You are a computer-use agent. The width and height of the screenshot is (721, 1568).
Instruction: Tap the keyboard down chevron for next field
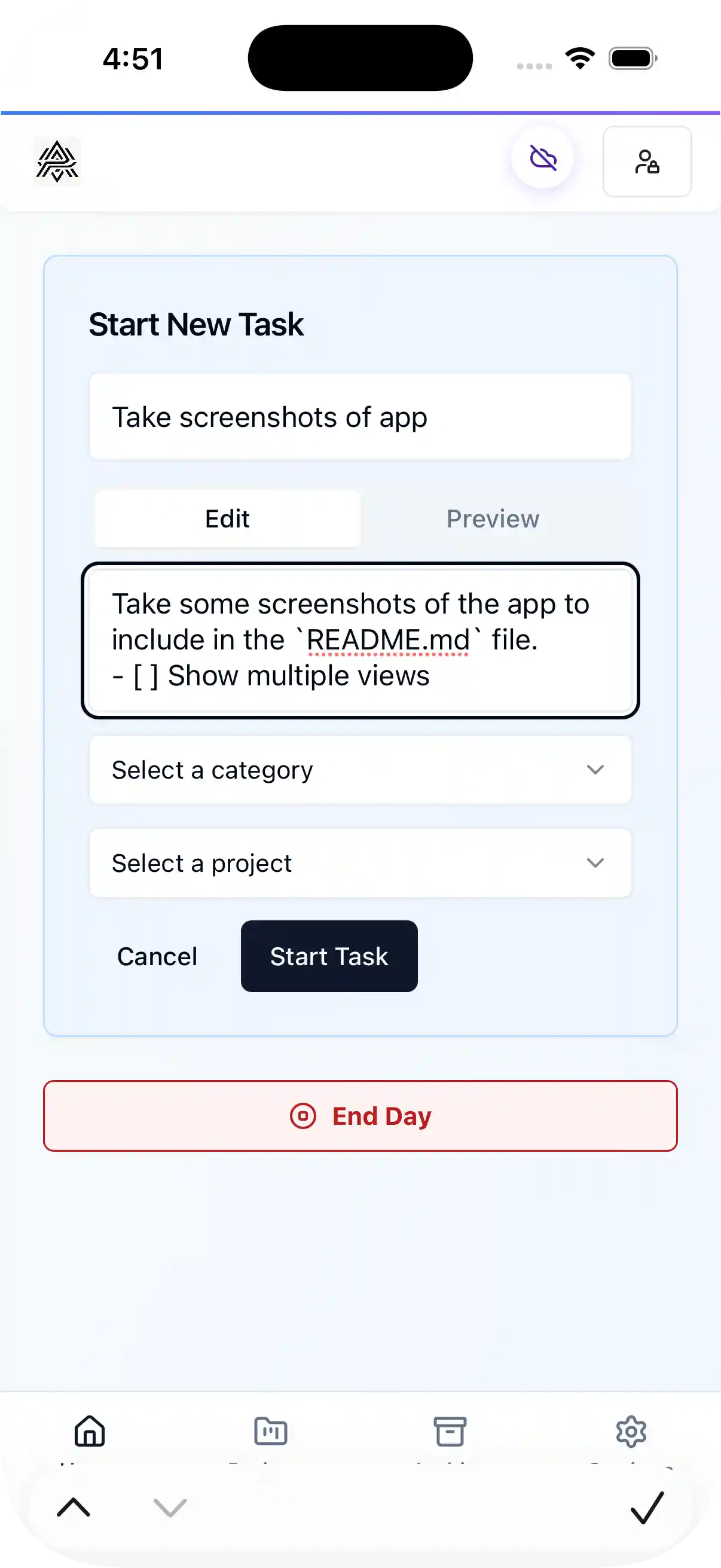click(x=170, y=1507)
